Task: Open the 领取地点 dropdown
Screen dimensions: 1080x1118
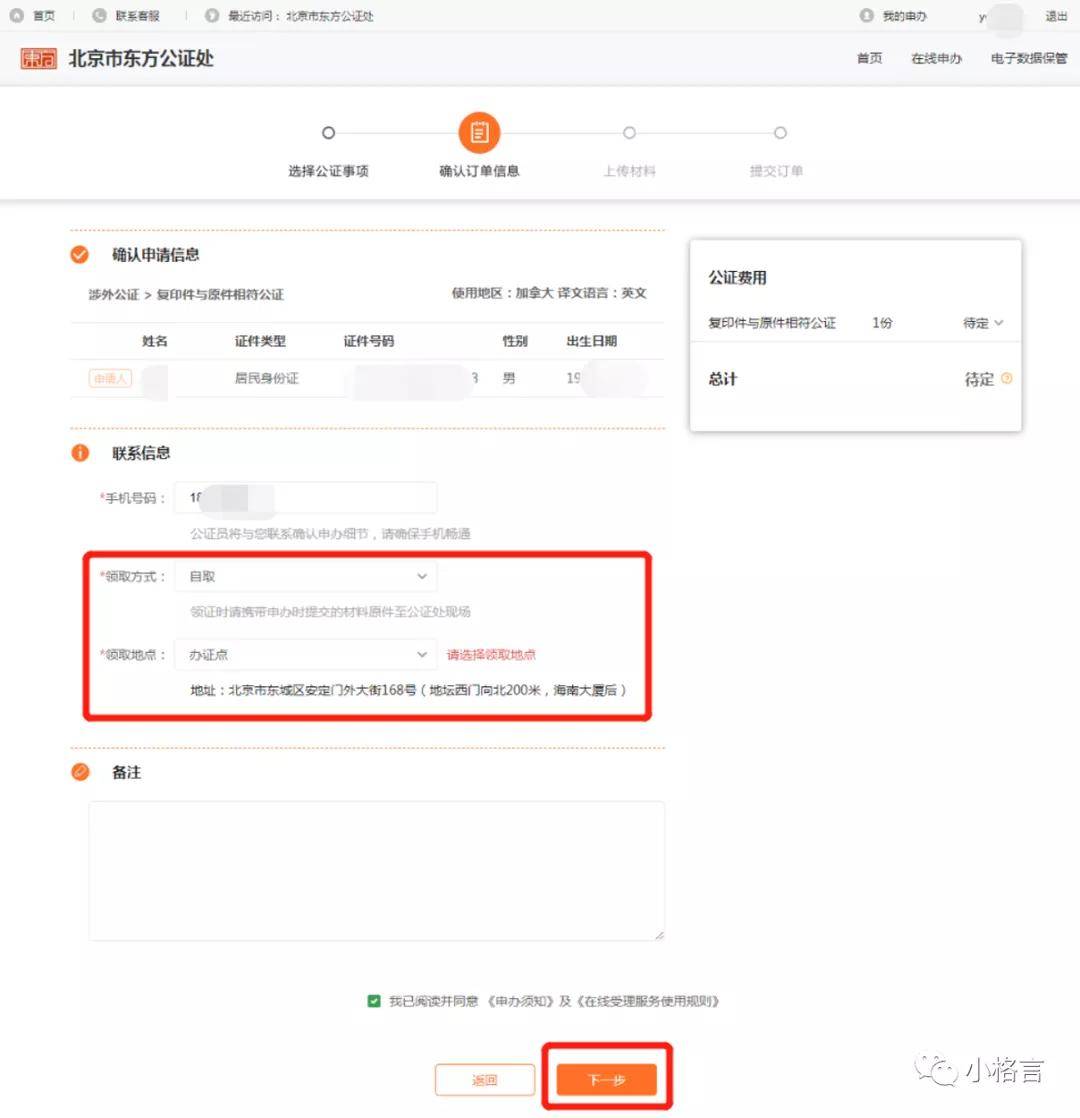Action: point(305,655)
